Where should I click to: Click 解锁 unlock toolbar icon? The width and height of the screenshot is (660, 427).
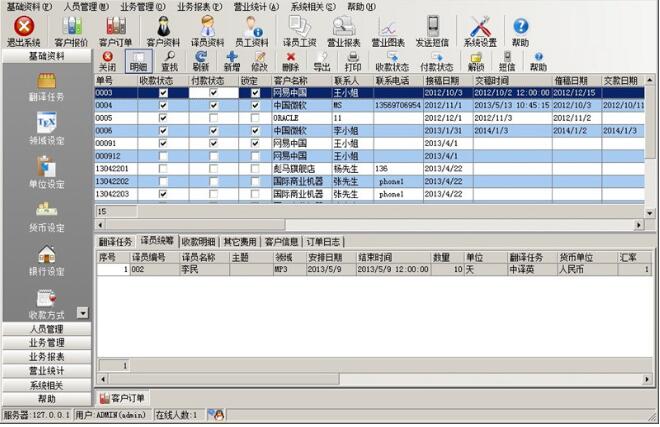coord(476,61)
